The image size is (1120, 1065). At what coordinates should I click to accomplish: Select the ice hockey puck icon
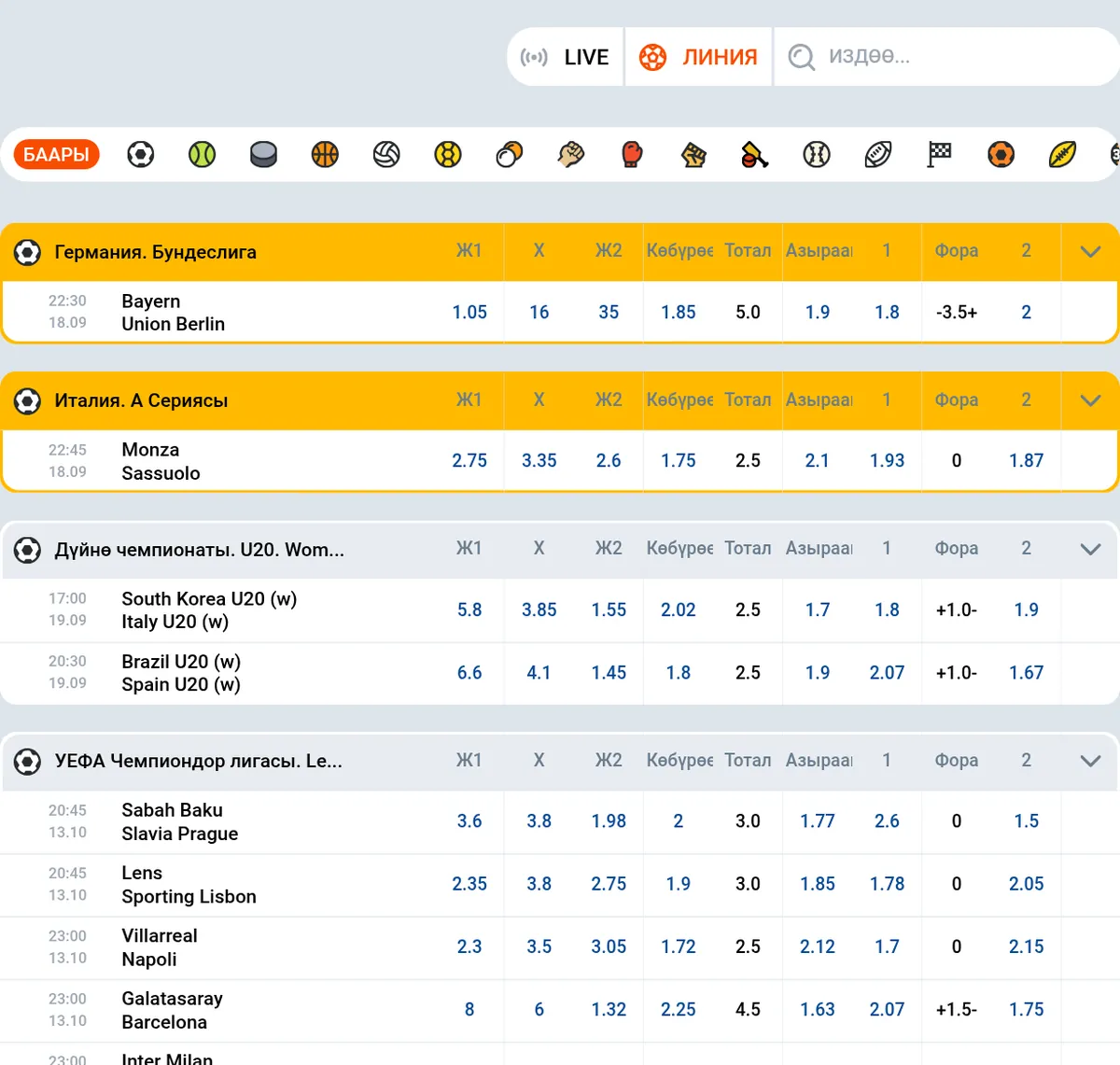(263, 154)
